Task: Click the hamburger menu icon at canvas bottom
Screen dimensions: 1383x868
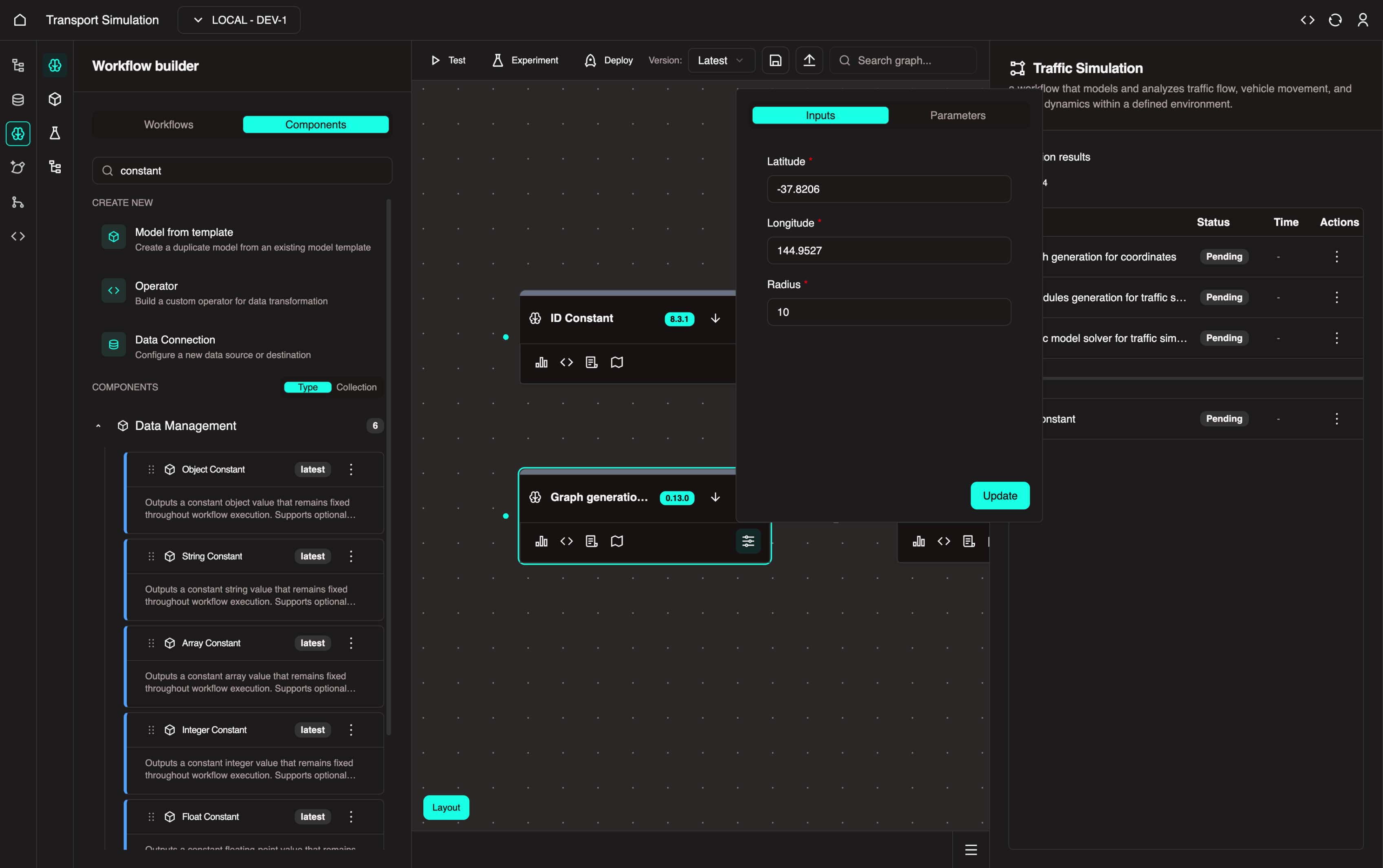Action: click(x=971, y=850)
